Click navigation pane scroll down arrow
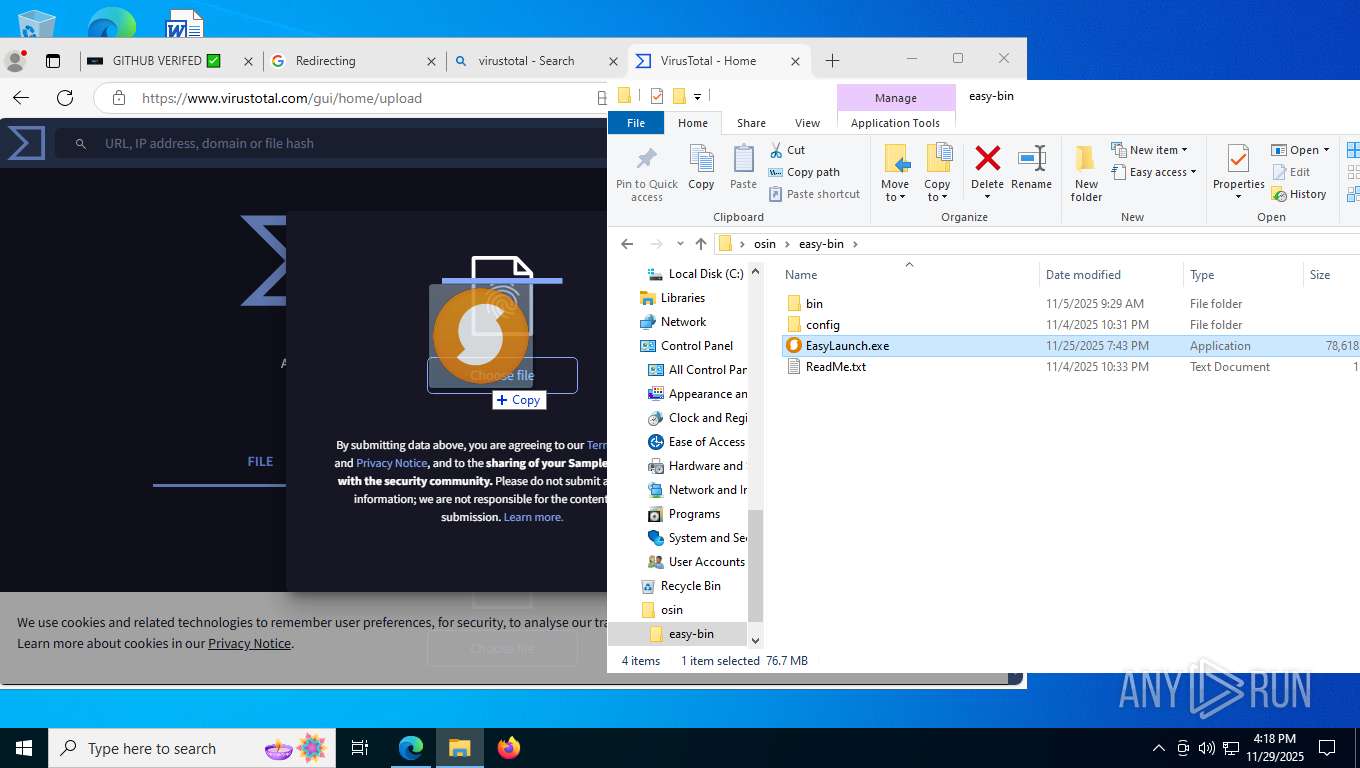Viewport: 1360px width, 768px height. point(756,639)
